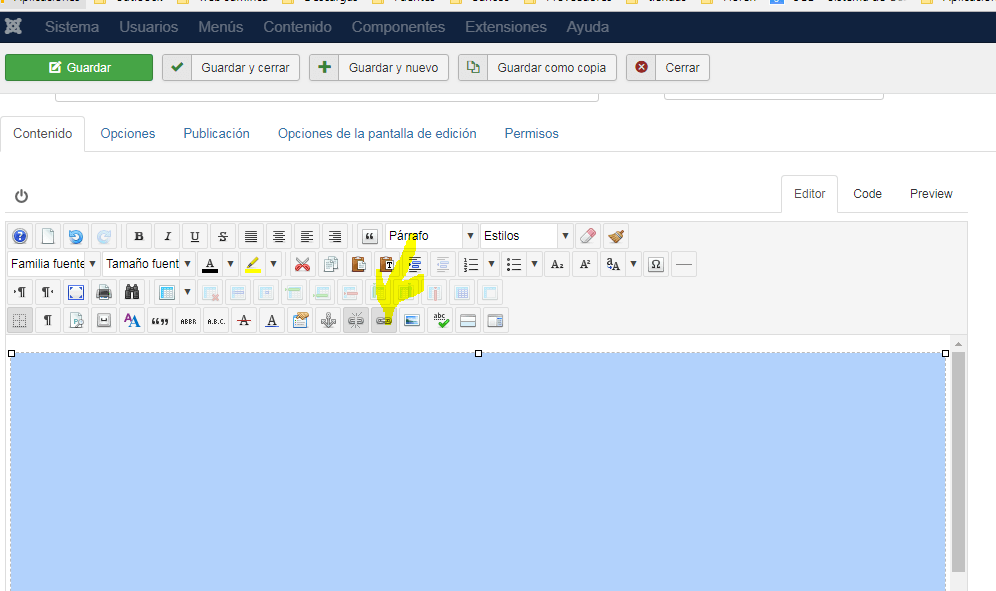Image resolution: width=996 pixels, height=591 pixels.
Task: Toggle the visual aid grid
Action: [x=20, y=320]
